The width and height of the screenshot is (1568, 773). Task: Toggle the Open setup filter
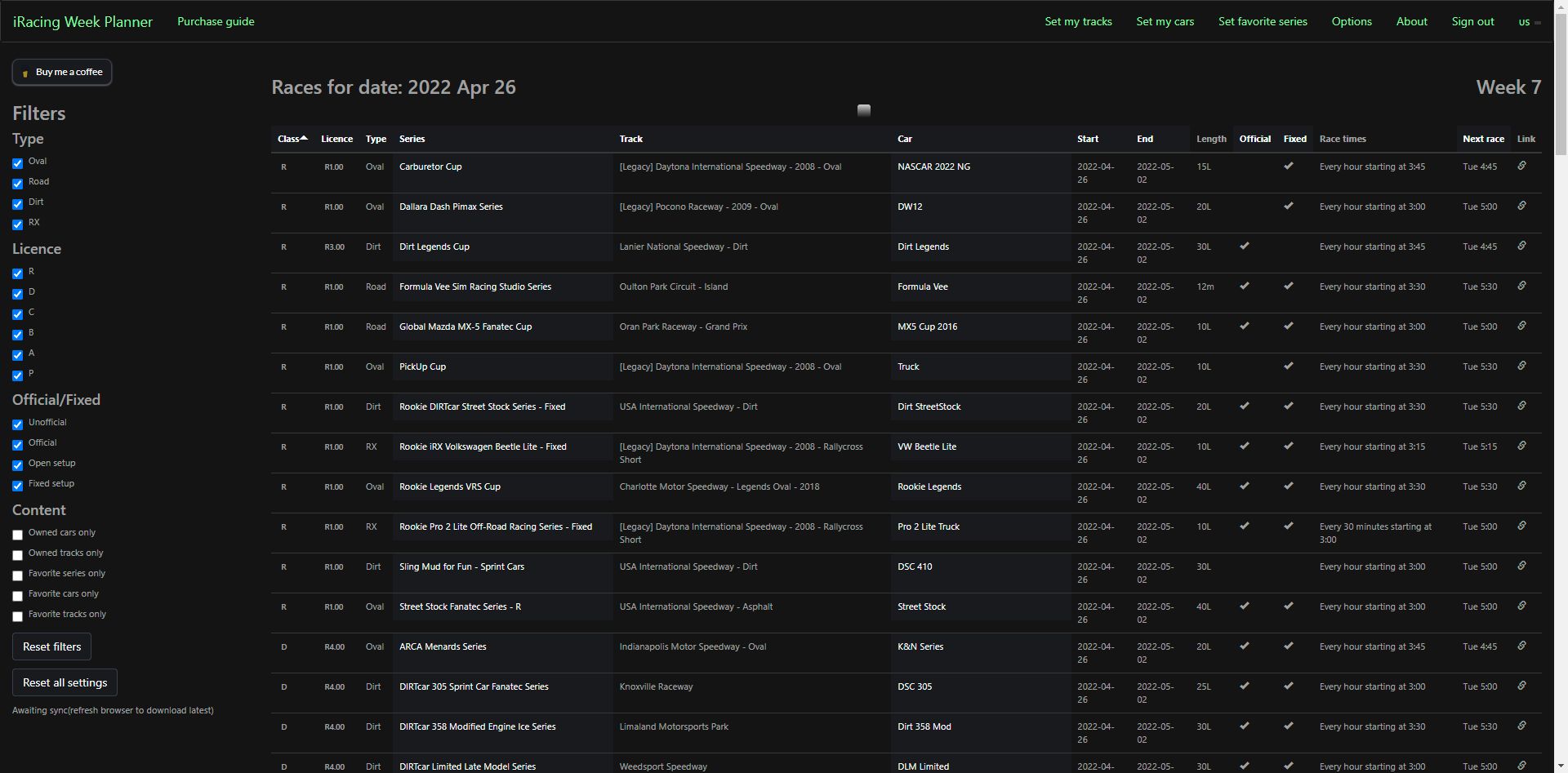[17, 465]
